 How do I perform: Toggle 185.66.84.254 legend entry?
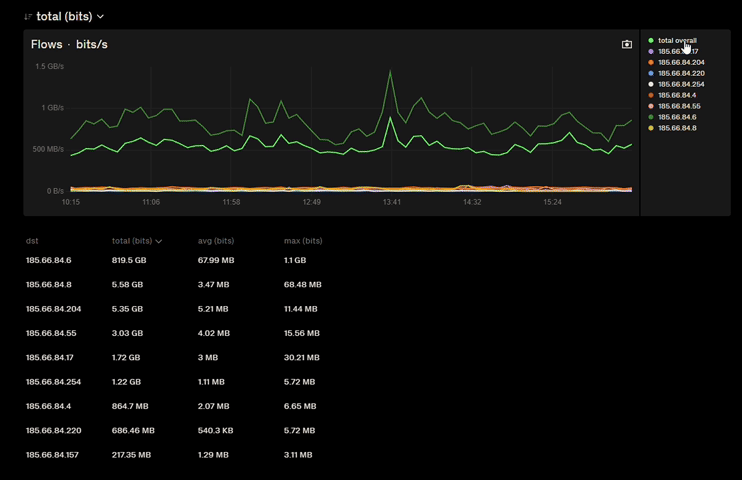[681, 85]
